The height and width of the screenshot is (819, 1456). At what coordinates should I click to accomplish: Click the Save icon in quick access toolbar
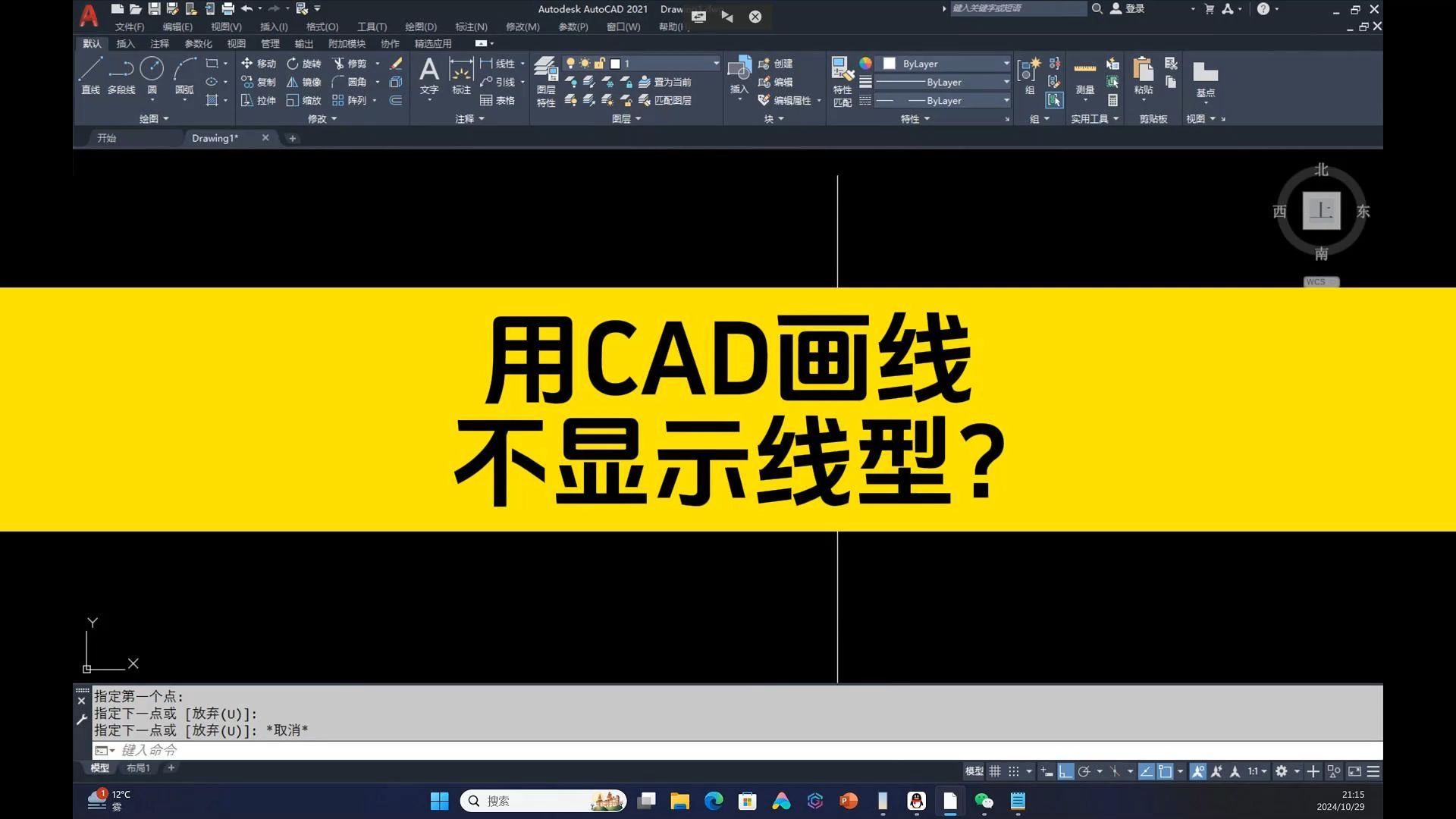(x=154, y=9)
